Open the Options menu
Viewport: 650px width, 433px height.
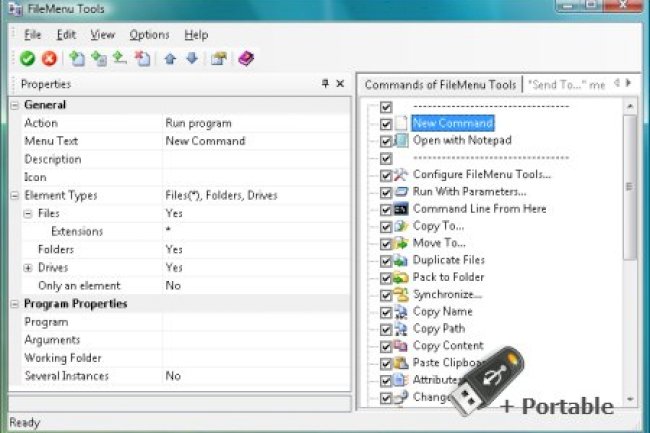(x=149, y=35)
